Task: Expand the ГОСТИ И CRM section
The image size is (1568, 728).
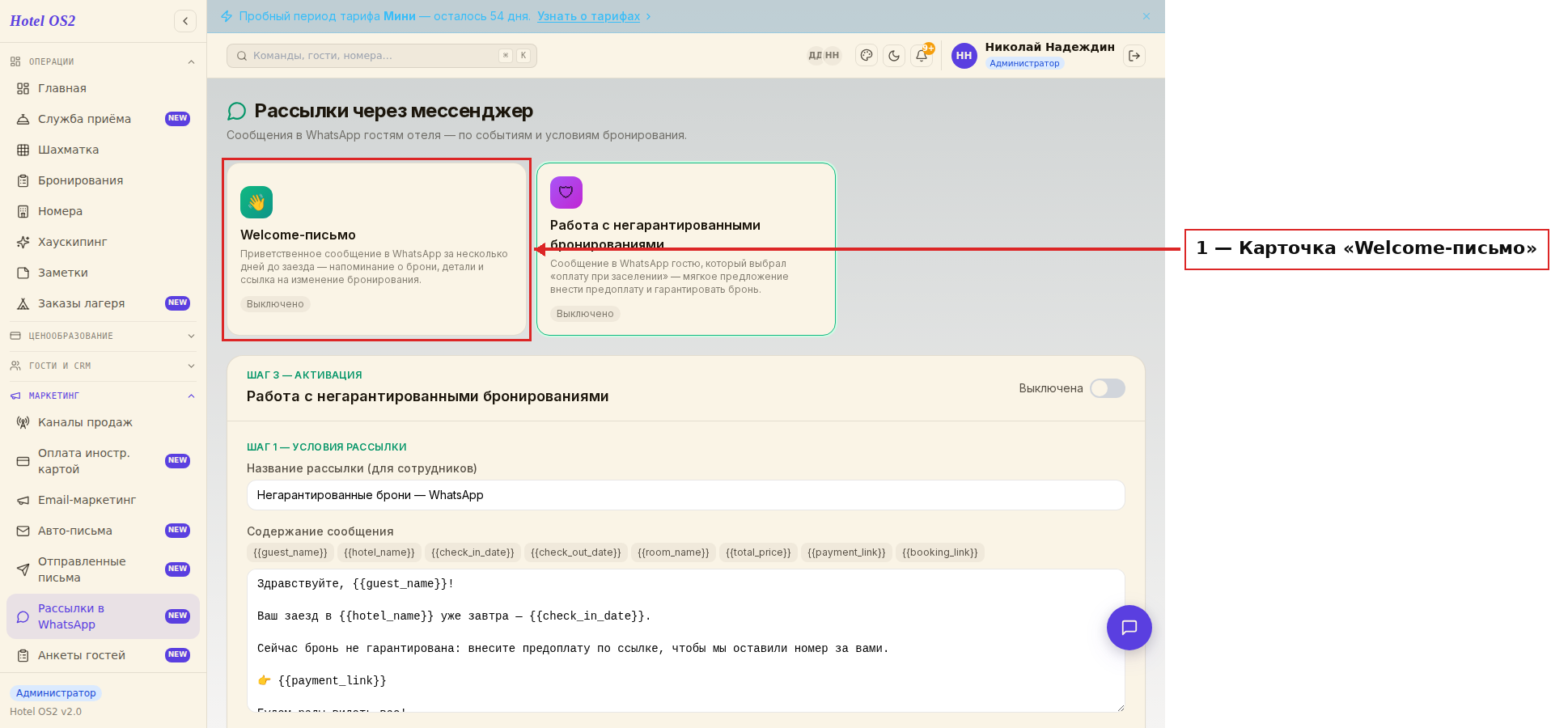Action: pos(103,366)
